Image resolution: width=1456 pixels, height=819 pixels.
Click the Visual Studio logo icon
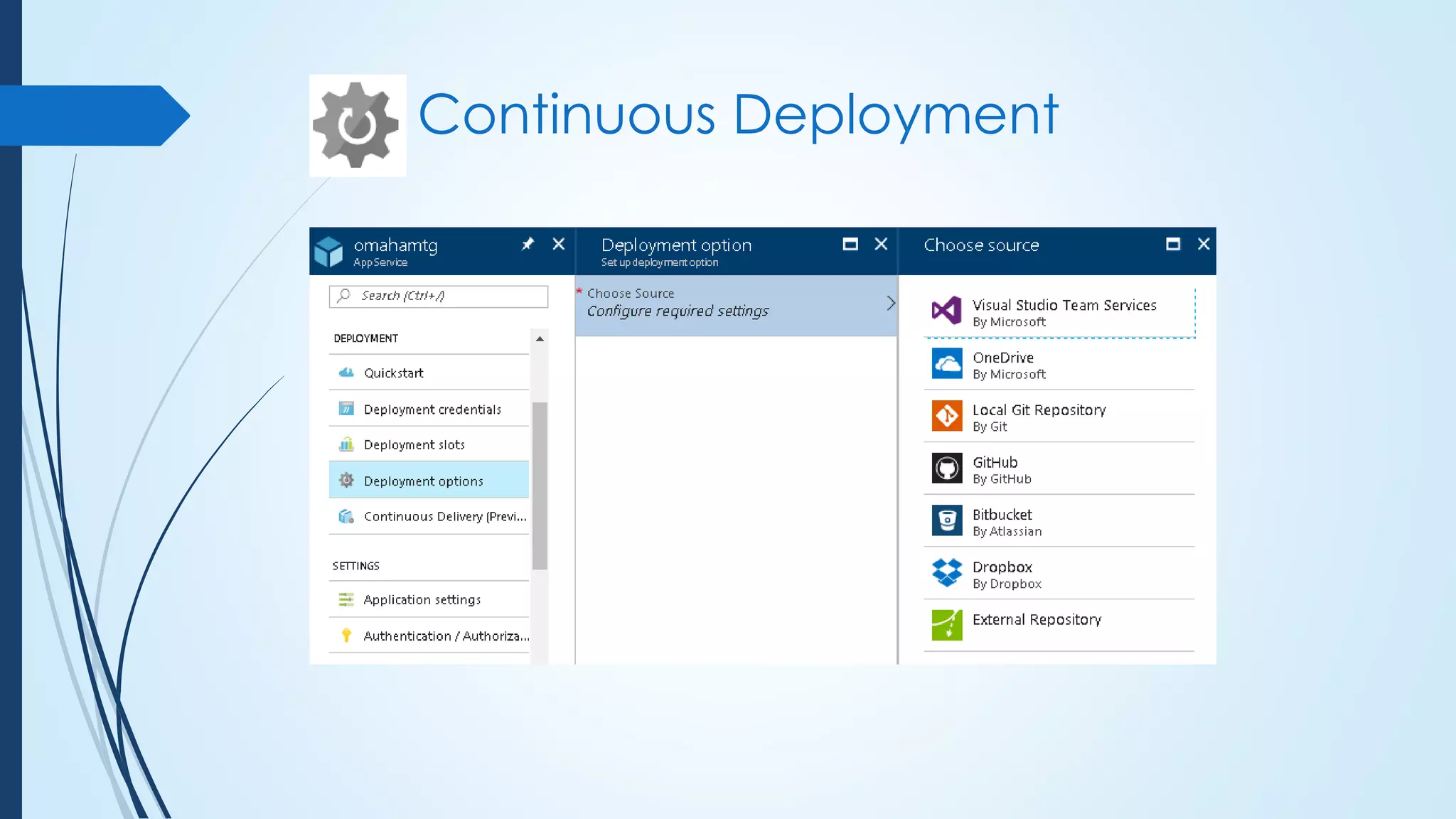tap(947, 311)
